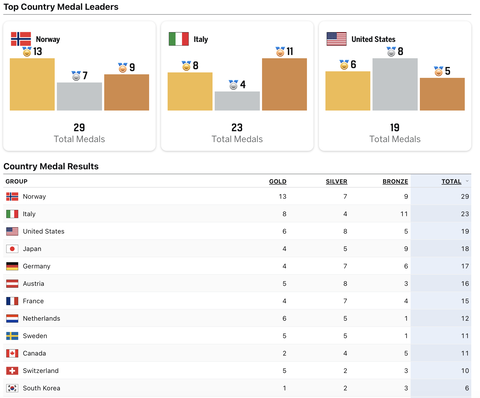The width and height of the screenshot is (480, 398).
Task: Click the Top Country Medal Leaders heading
Action: [x=61, y=7]
